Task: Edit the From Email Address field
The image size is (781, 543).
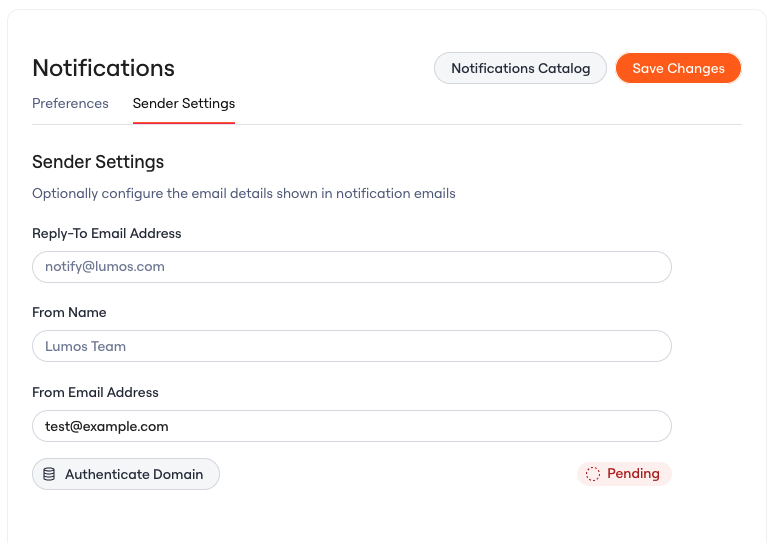Action: [x=352, y=426]
